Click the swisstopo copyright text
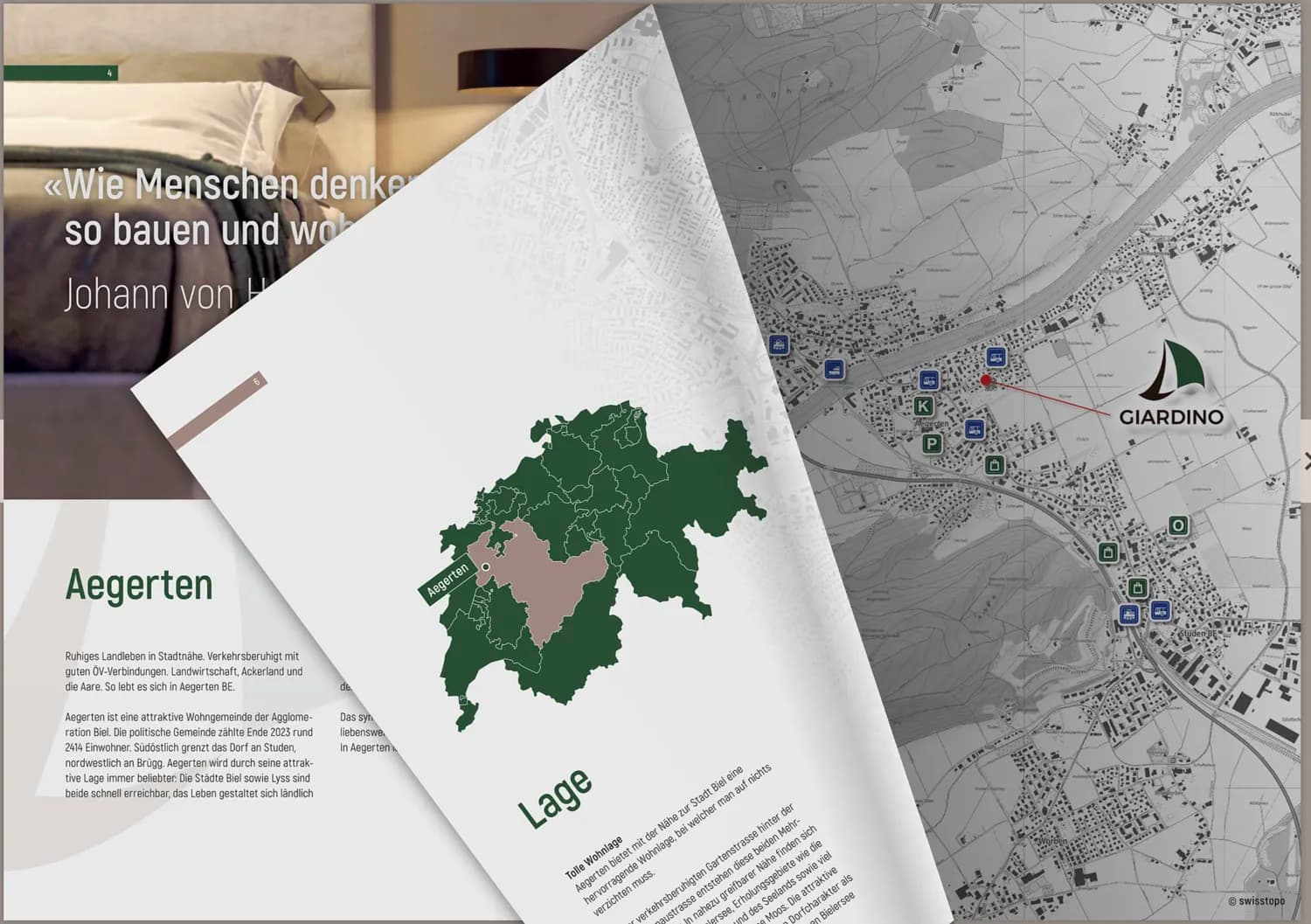The image size is (1311, 924). [x=1255, y=900]
